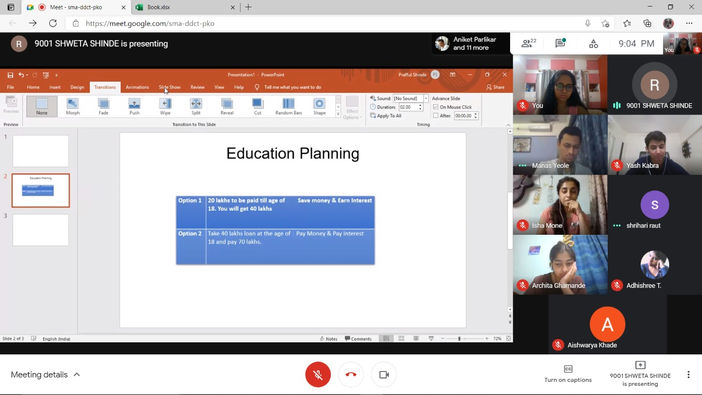This screenshot has height=395, width=702.
Task: Turn on captions
Action: point(568,374)
